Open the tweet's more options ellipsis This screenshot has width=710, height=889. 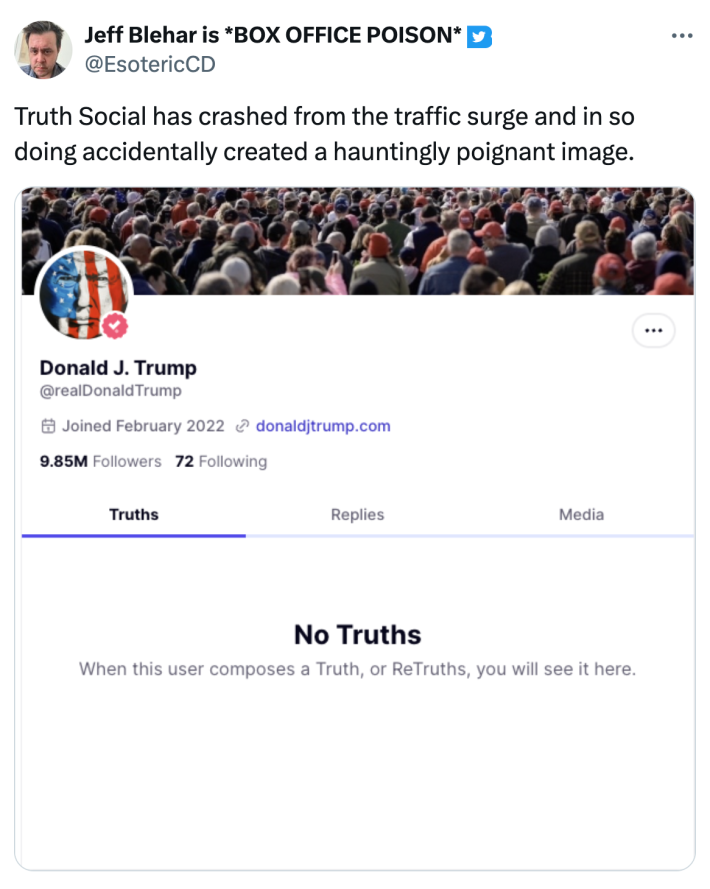[681, 36]
